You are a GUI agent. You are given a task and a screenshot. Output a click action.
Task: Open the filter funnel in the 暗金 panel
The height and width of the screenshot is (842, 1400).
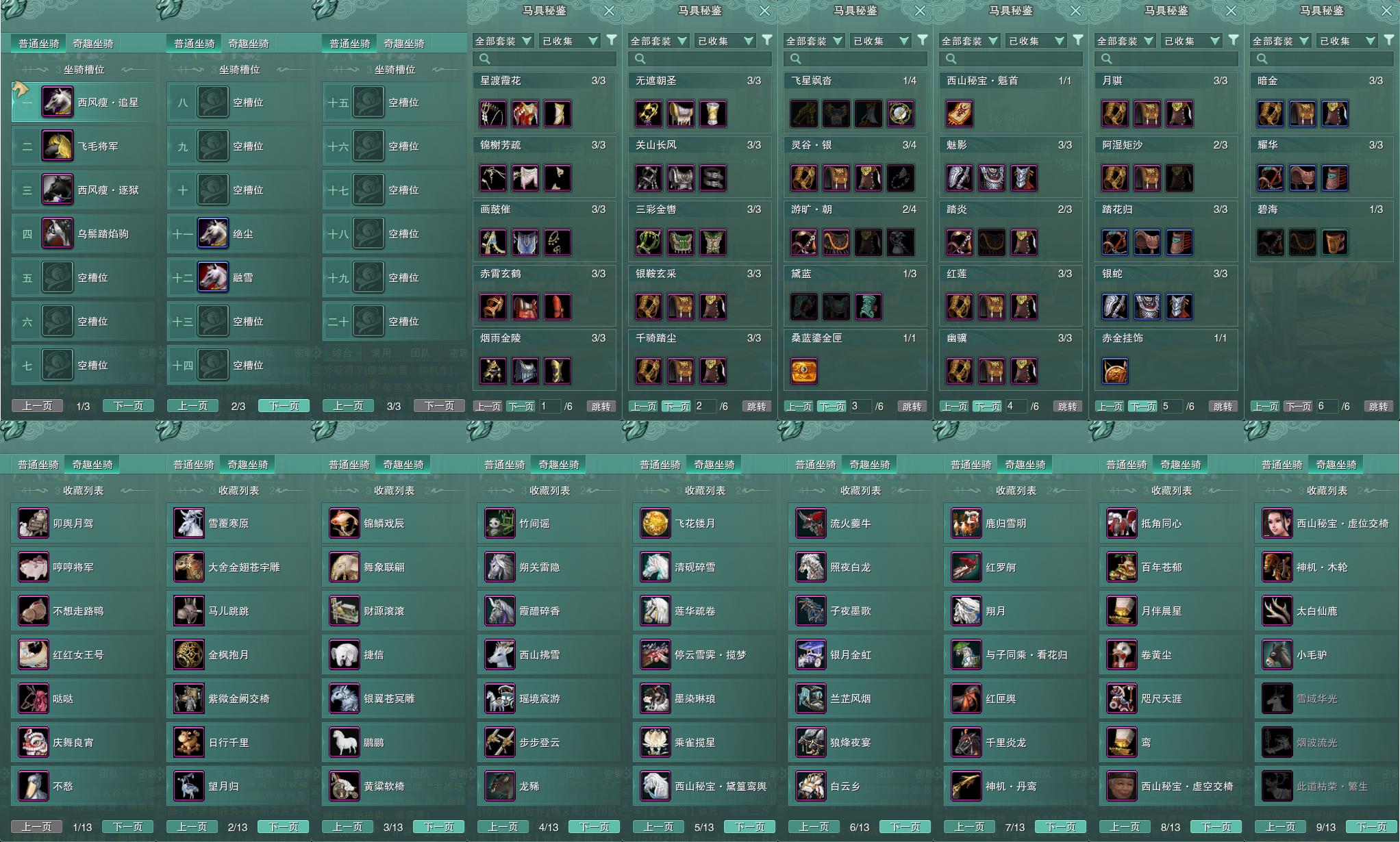[x=1388, y=40]
